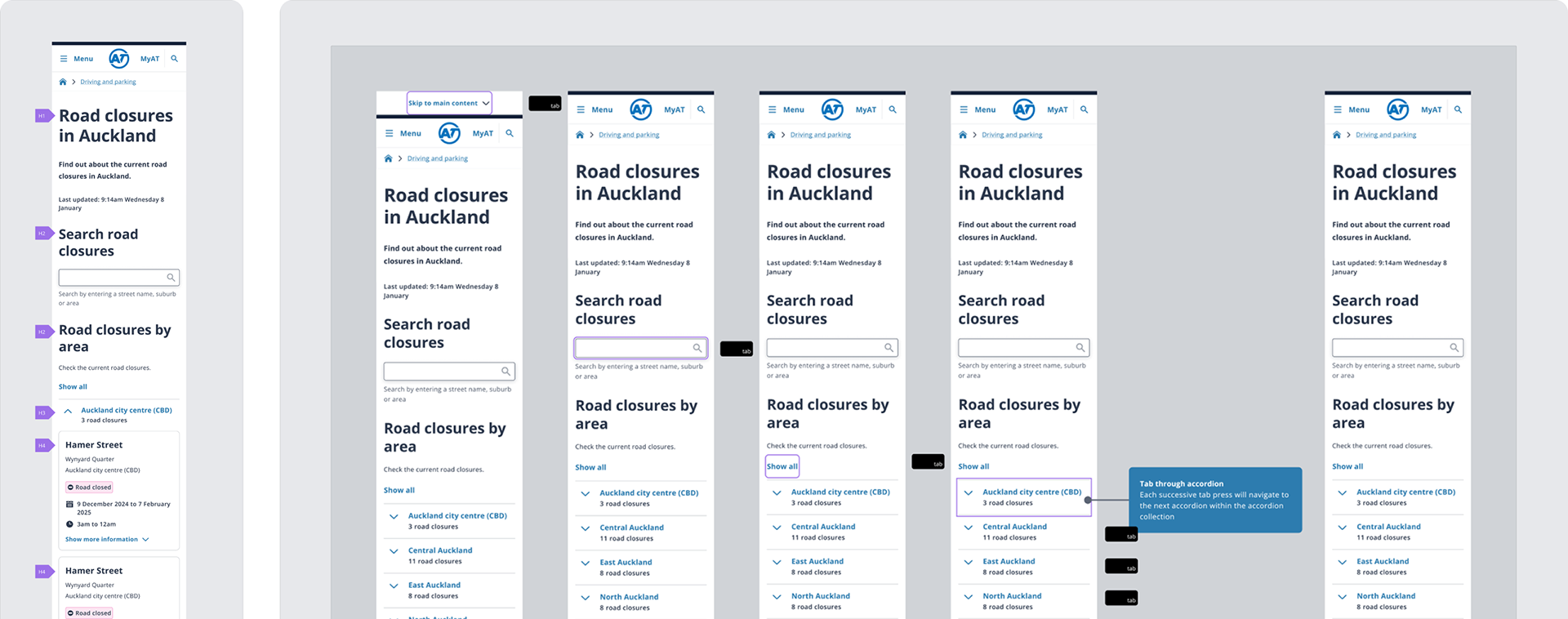This screenshot has height=619, width=1568.
Task: Click the purple-focused road closures search input
Action: click(x=640, y=348)
